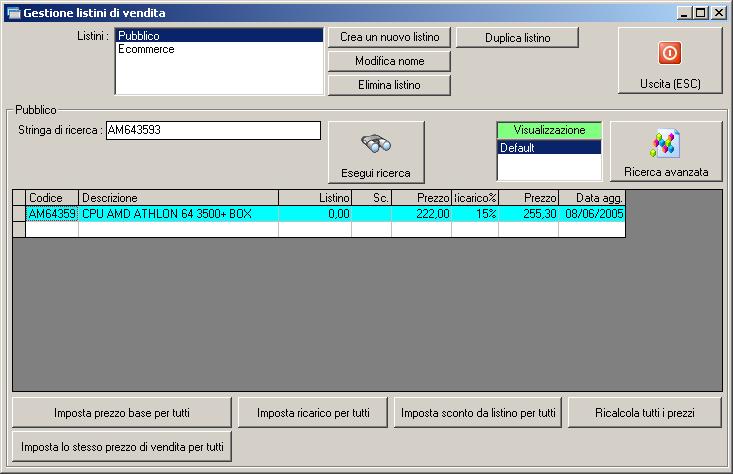Minimize the Gestione listini window
The height and width of the screenshot is (474, 733).
(x=684, y=13)
